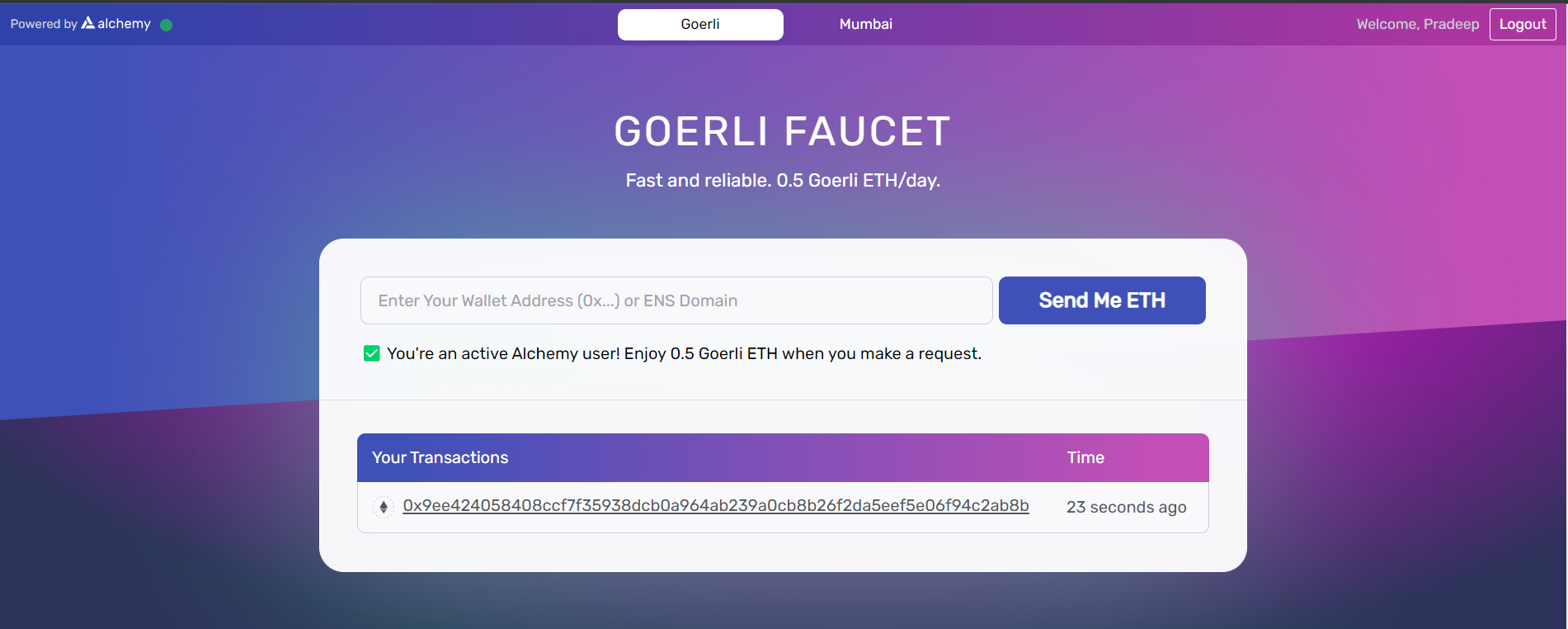Click the green status indicator dot

click(166, 25)
